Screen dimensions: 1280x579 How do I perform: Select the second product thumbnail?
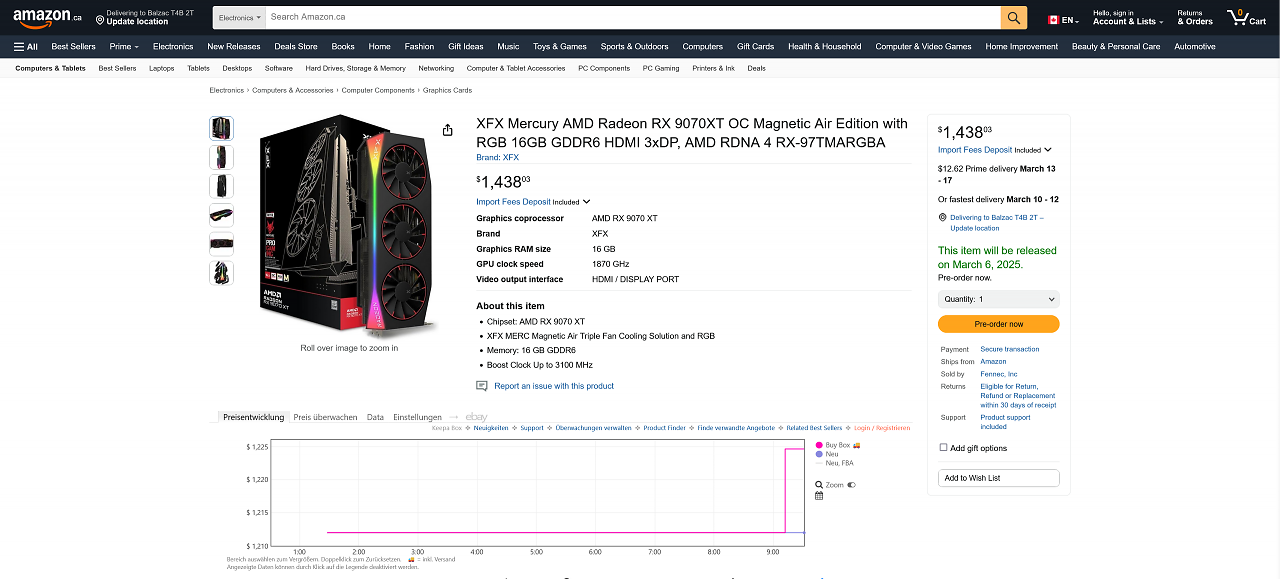coord(221,157)
